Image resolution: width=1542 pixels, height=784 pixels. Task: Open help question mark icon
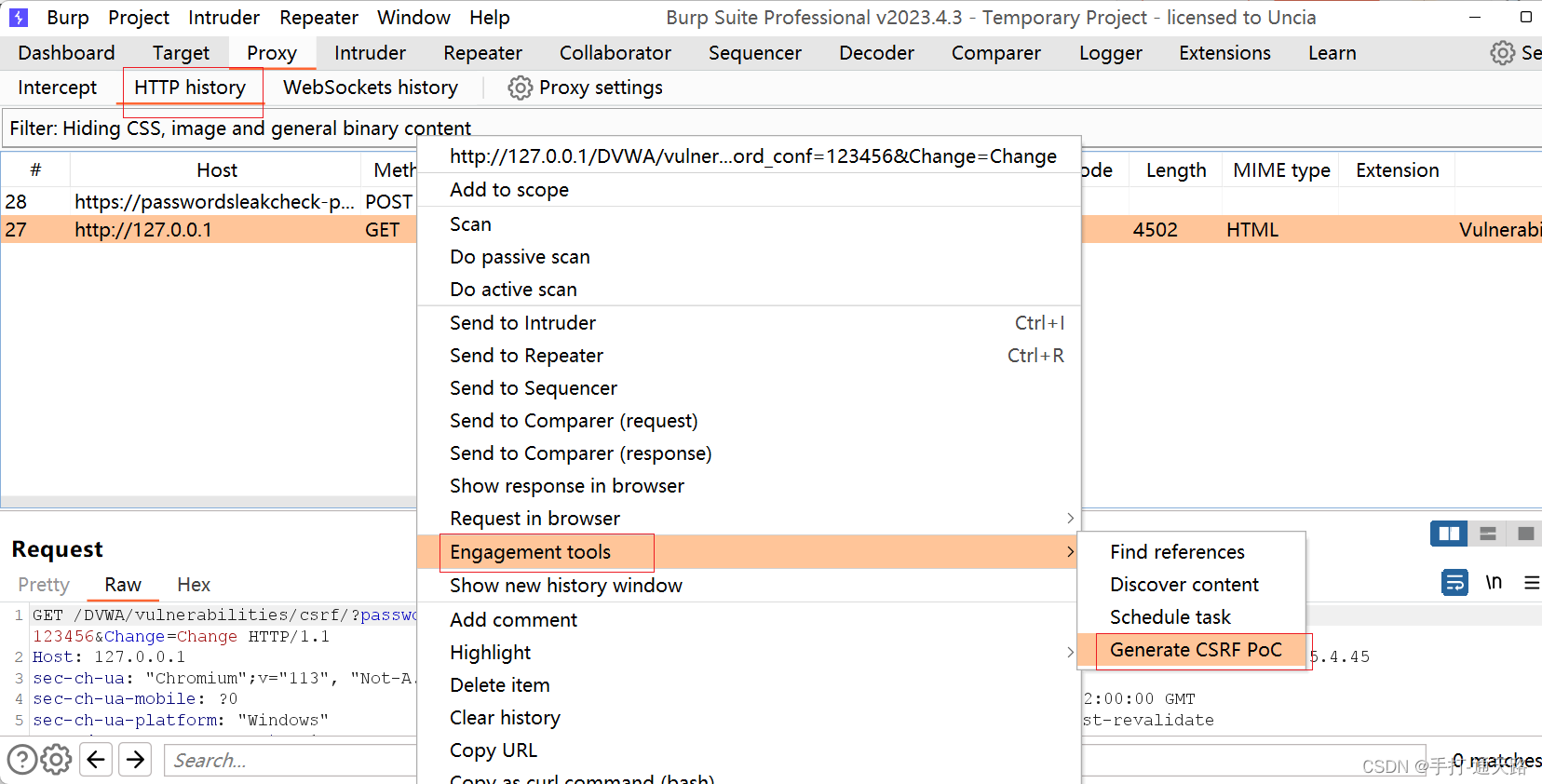[22, 760]
